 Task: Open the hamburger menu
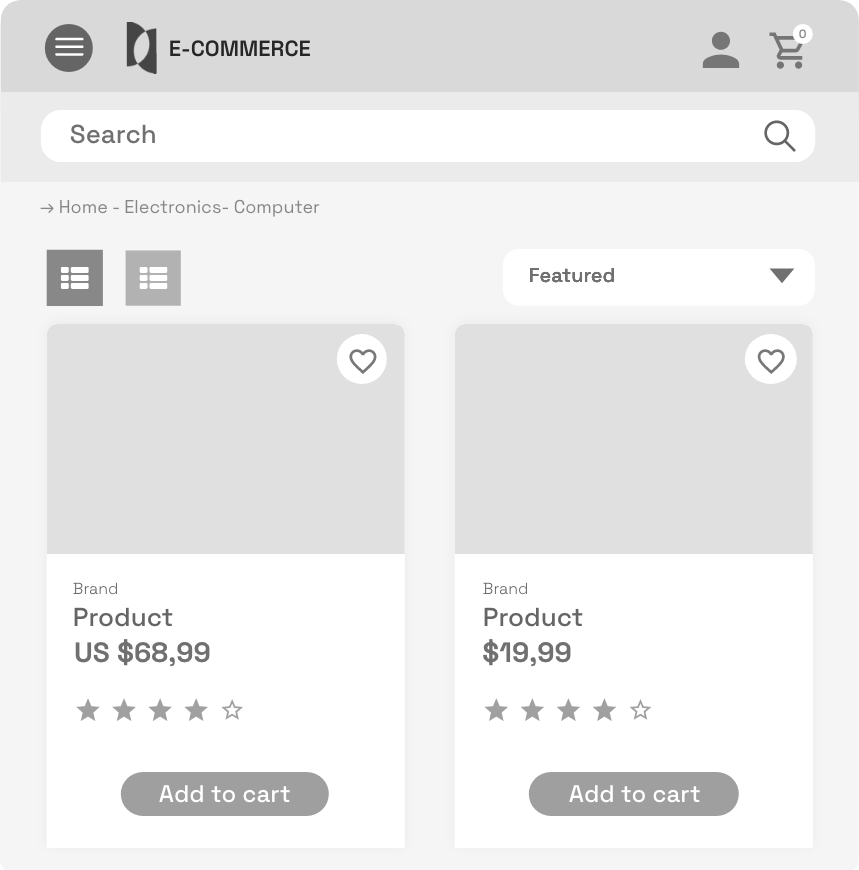(69, 48)
